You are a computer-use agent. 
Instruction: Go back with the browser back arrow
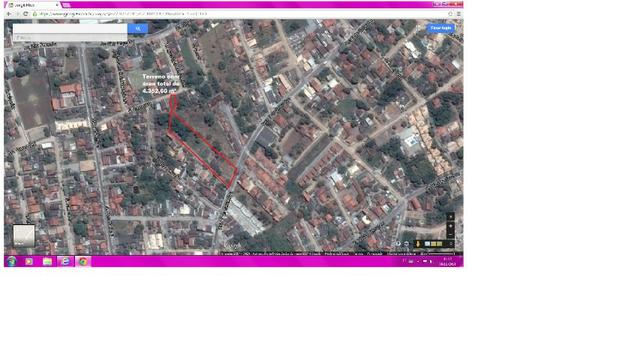tap(9, 14)
